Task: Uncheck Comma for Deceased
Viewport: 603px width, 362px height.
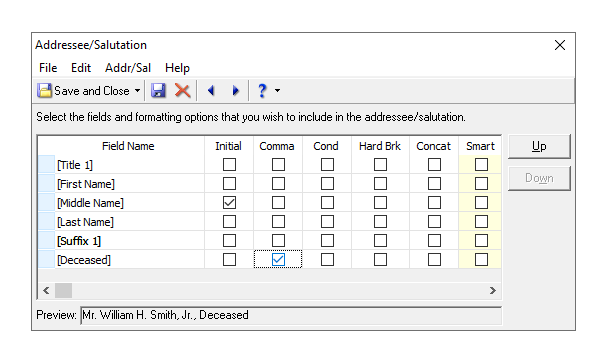Action: tap(278, 260)
